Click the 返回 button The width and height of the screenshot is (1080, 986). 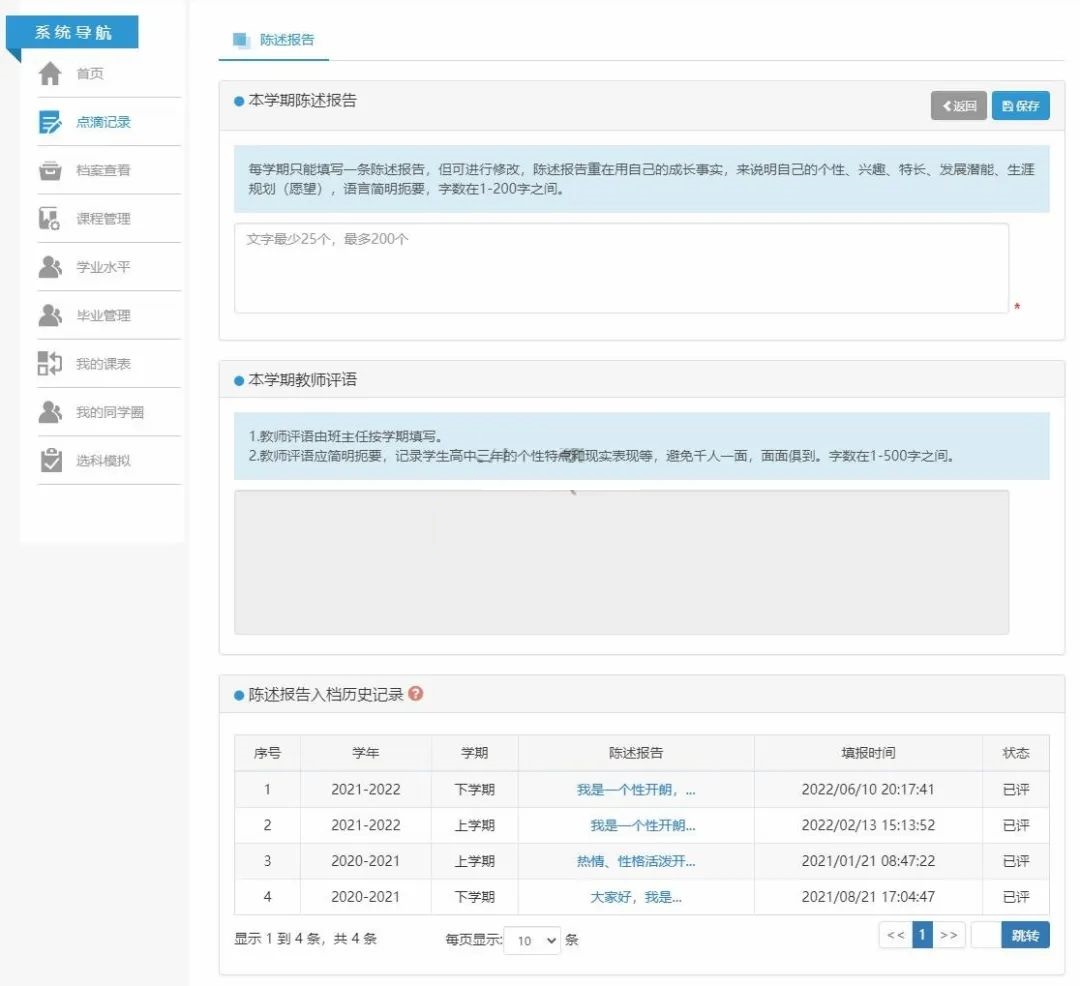pyautogui.click(x=959, y=105)
